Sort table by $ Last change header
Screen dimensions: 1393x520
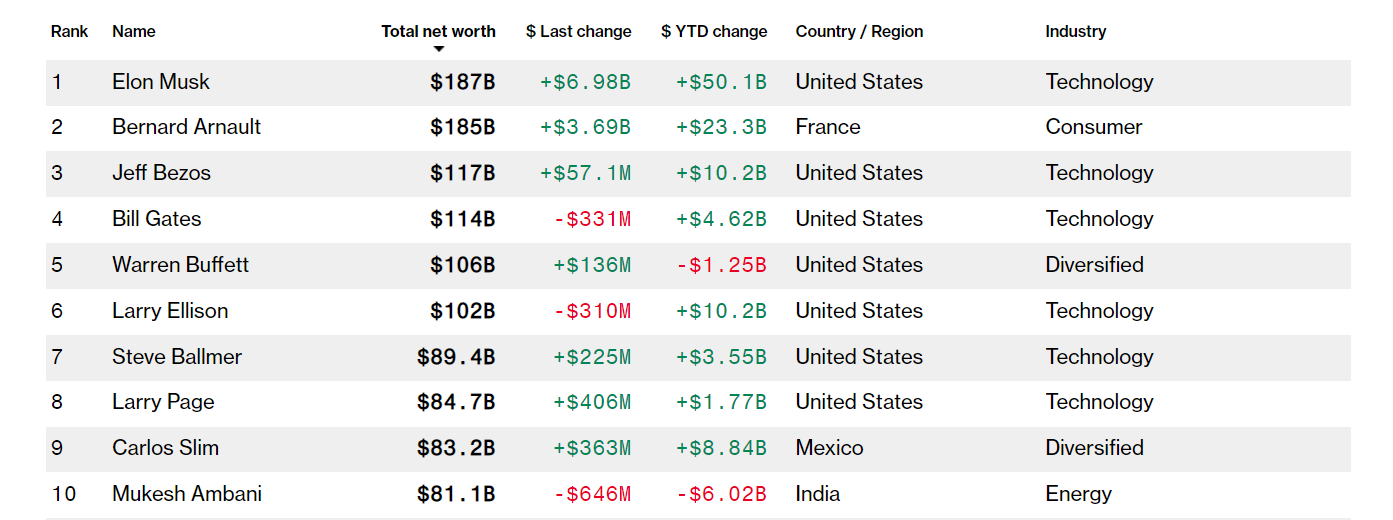[x=578, y=31]
